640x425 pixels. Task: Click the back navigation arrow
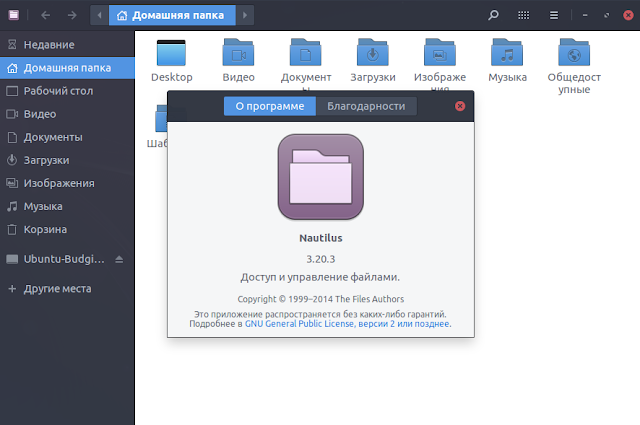[45, 16]
